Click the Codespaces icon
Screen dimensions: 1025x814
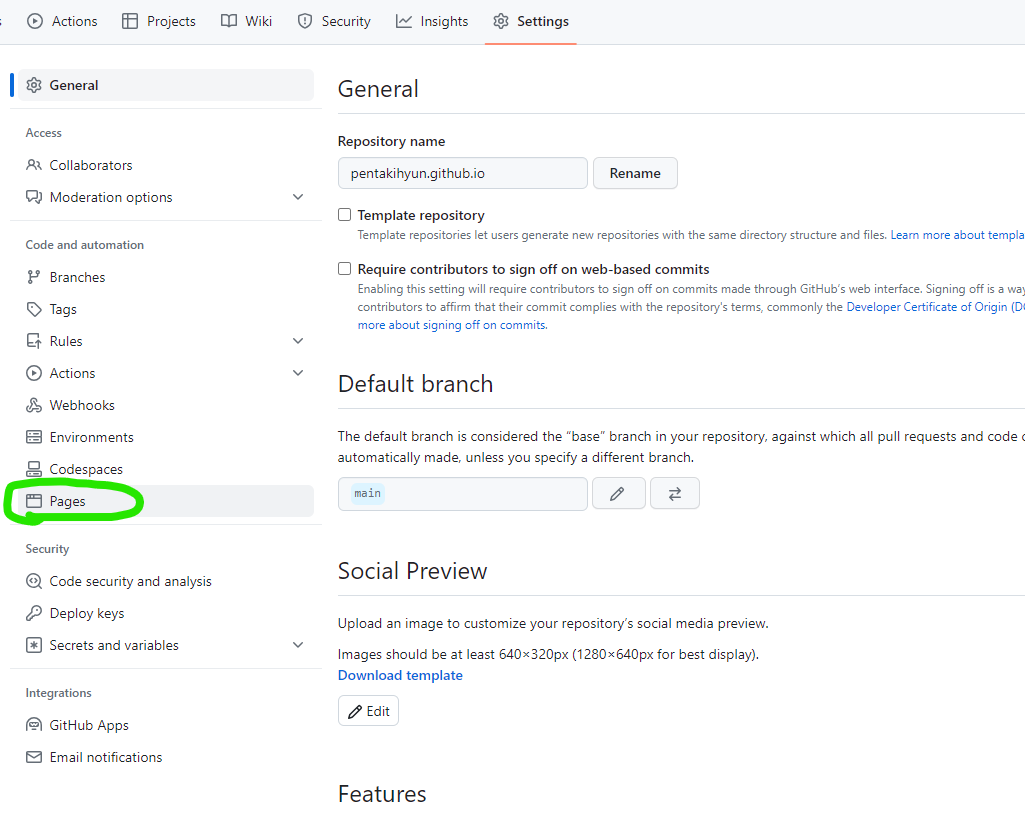pyautogui.click(x=34, y=469)
